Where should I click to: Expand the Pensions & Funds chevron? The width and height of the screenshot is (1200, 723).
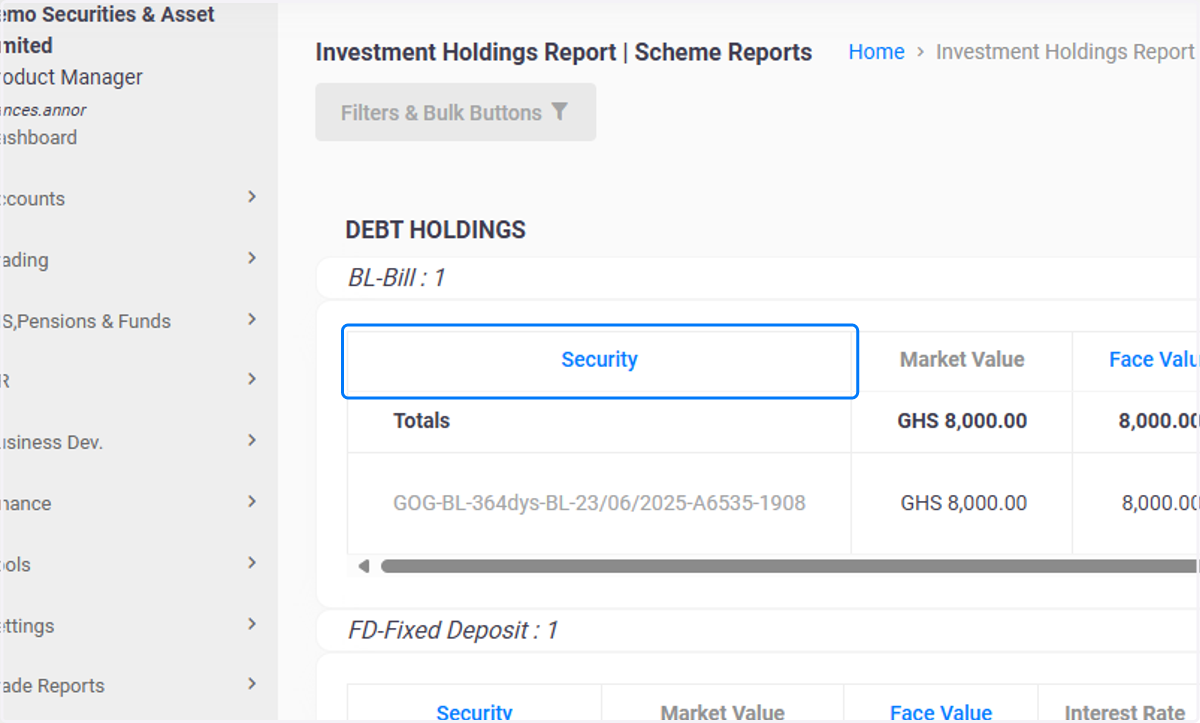252,319
